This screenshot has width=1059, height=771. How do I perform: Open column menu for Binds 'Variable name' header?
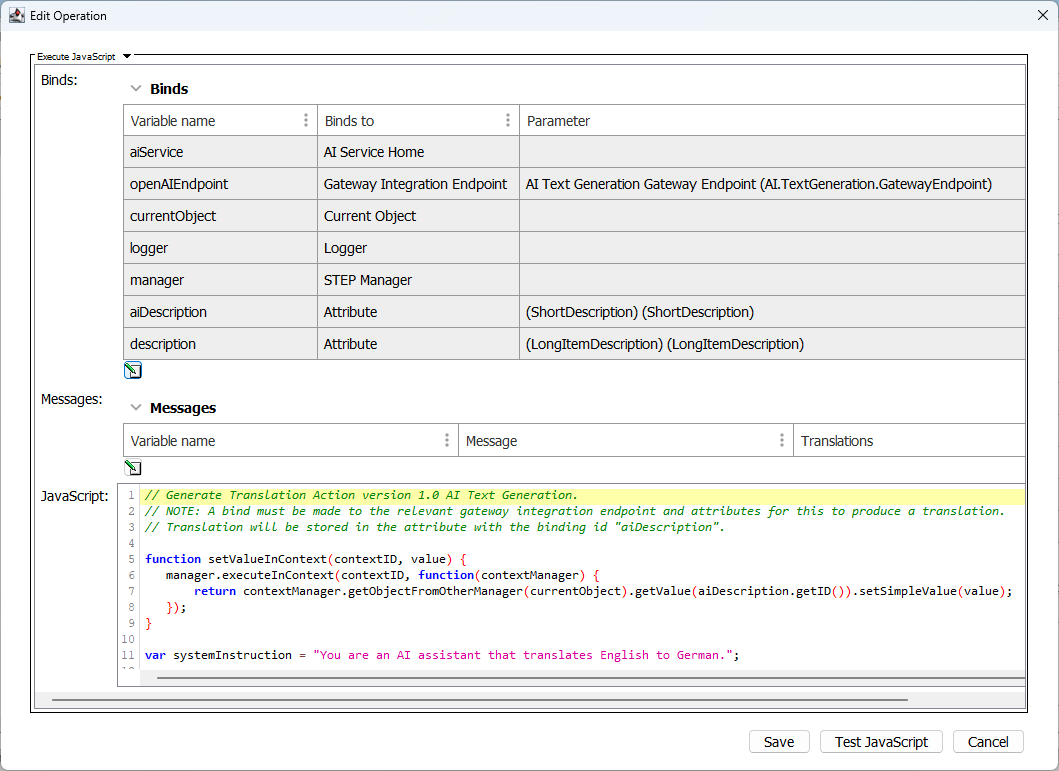click(306, 121)
